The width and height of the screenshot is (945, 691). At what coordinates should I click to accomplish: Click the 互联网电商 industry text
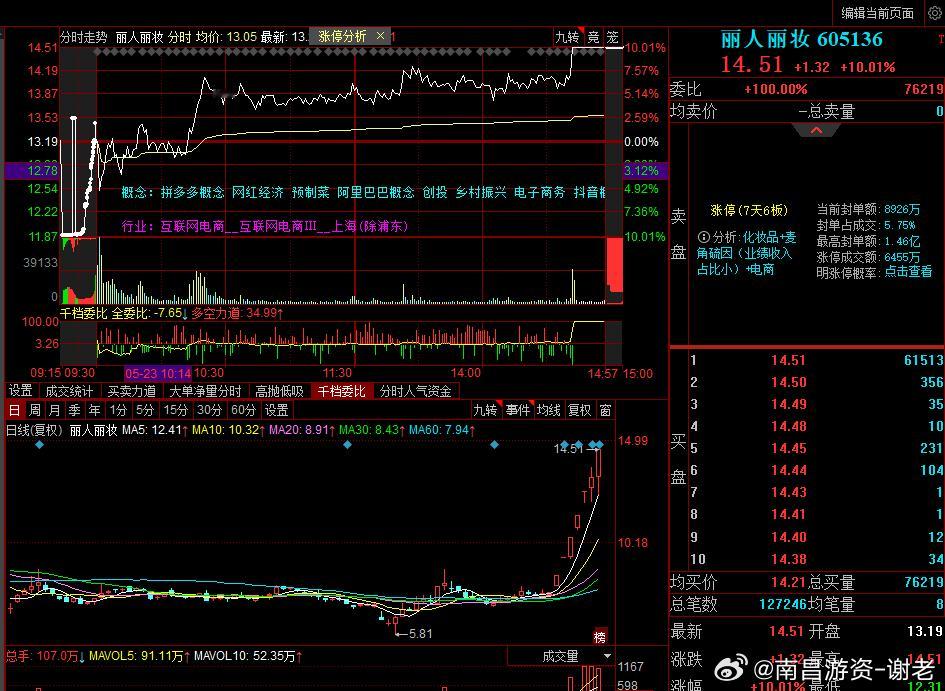point(192,227)
